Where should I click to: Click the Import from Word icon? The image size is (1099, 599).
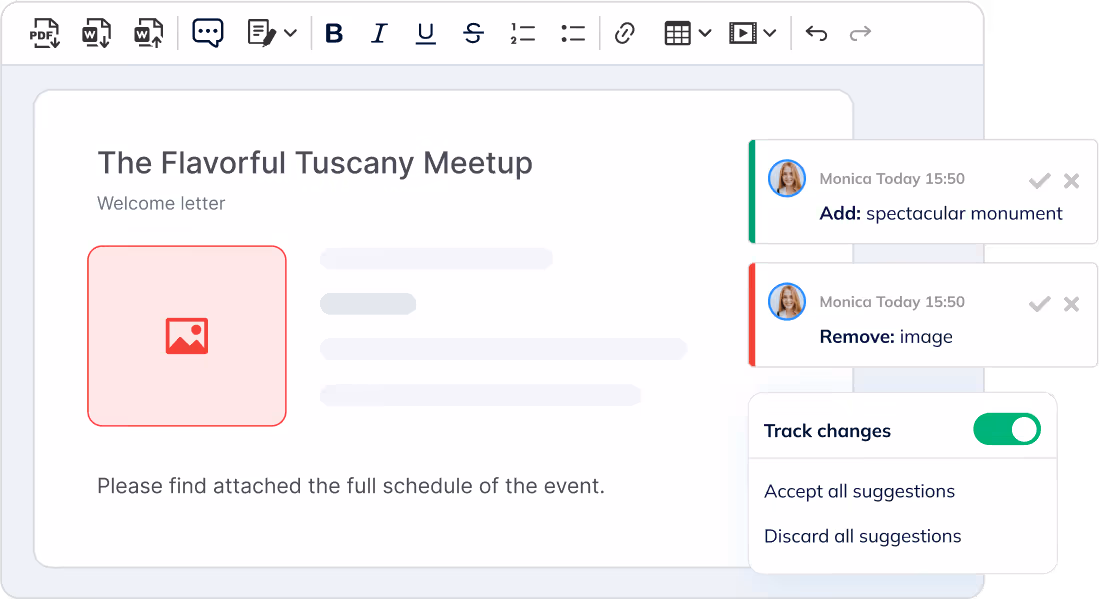pos(149,33)
